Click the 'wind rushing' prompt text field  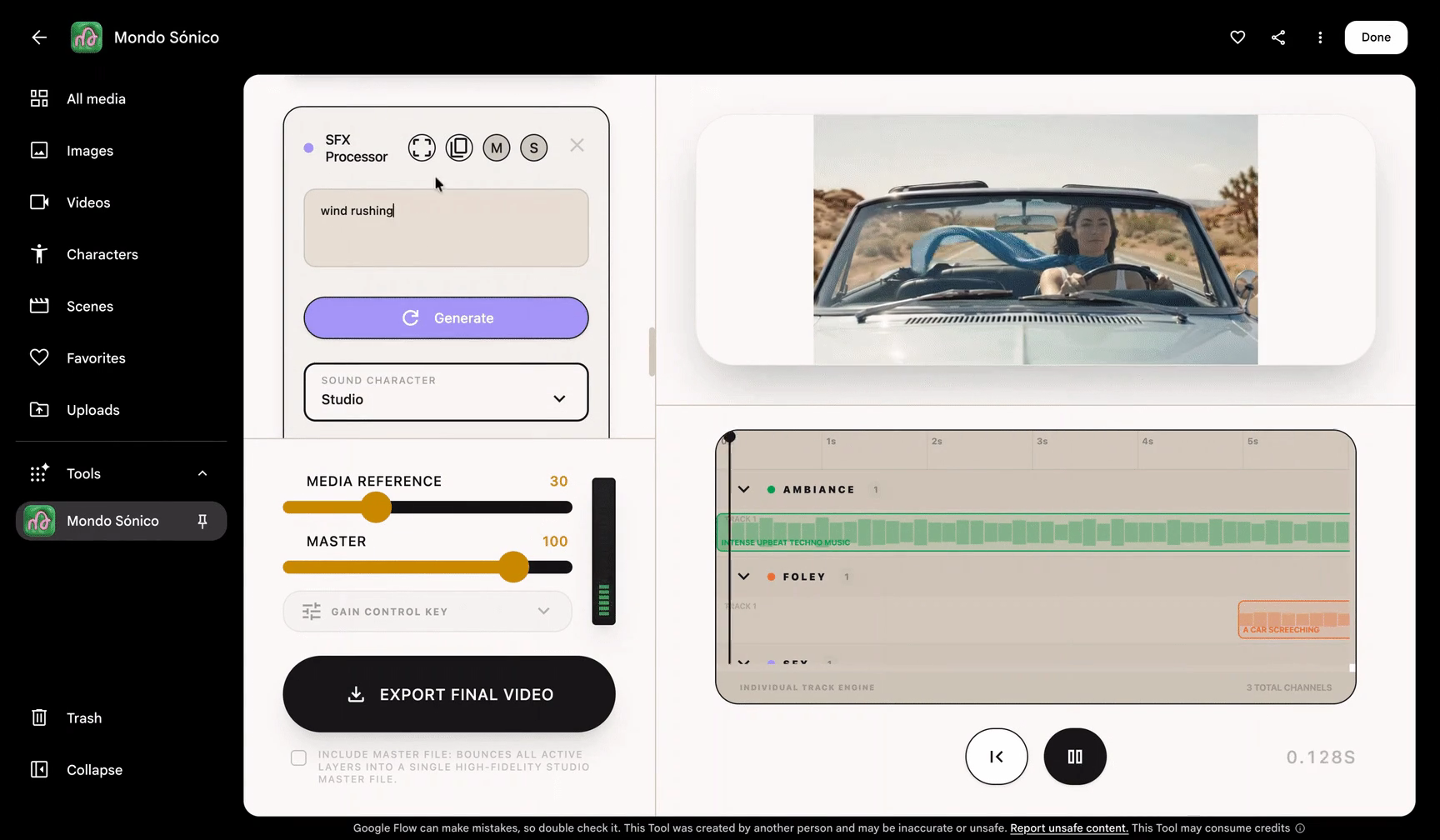coord(446,227)
